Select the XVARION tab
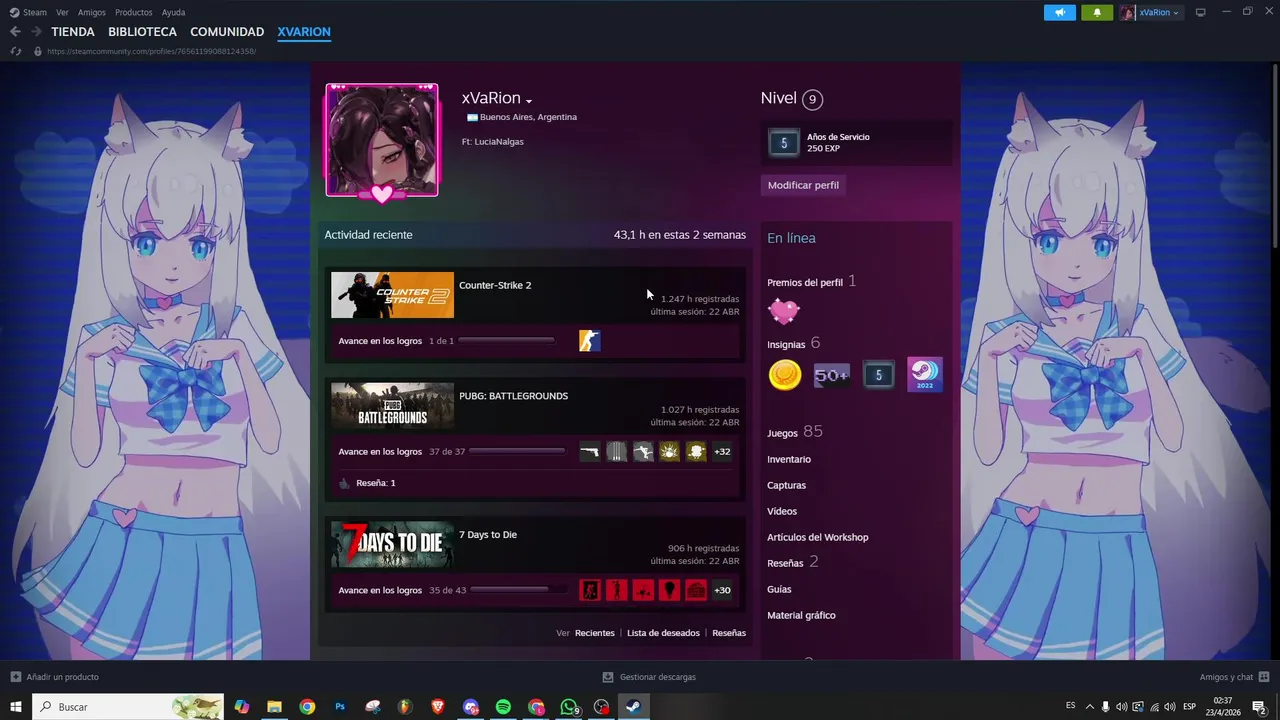Viewport: 1280px width, 720px height. (304, 32)
